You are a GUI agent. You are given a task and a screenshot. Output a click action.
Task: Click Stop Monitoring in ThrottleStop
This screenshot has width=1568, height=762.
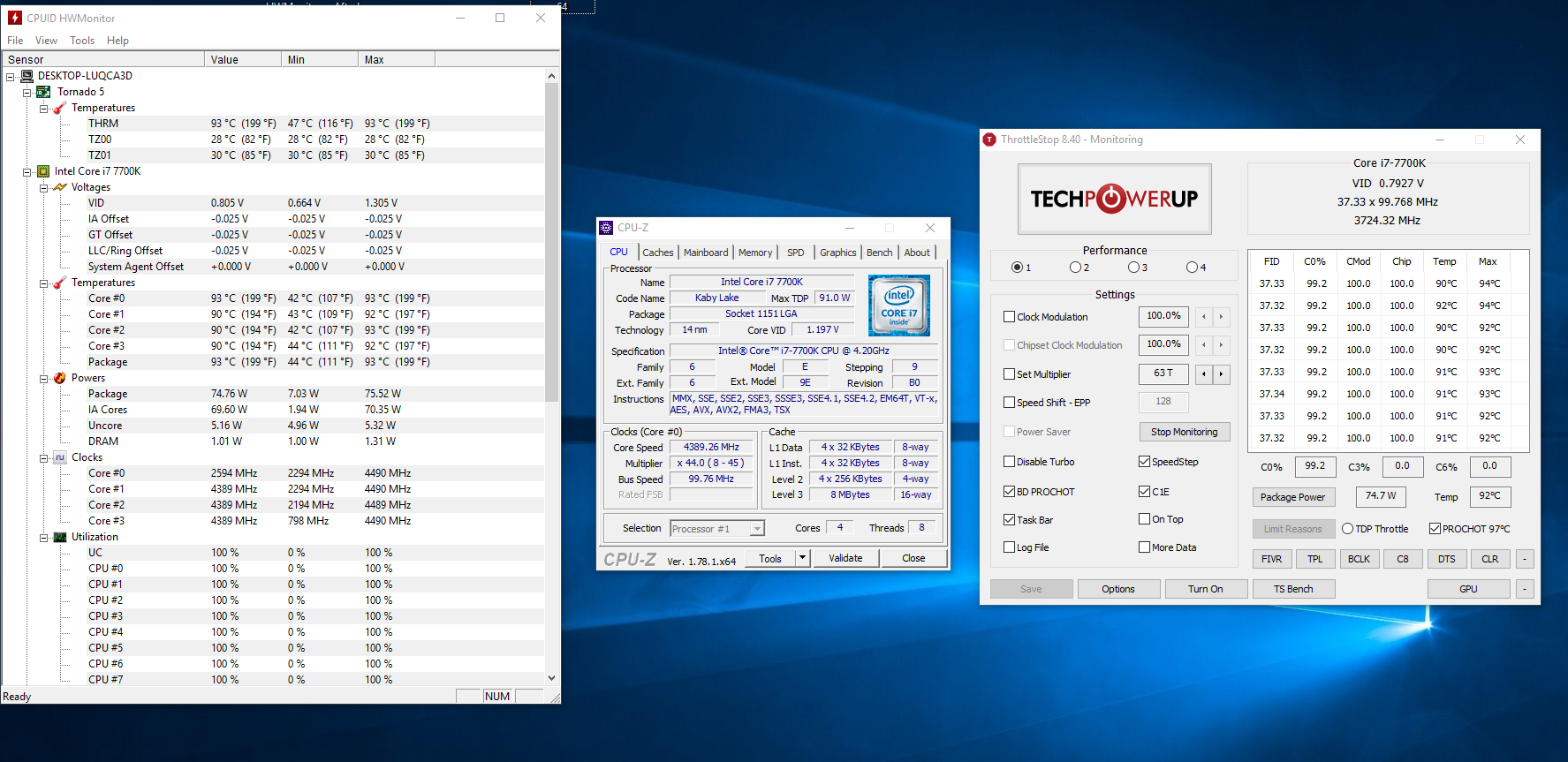click(1184, 432)
